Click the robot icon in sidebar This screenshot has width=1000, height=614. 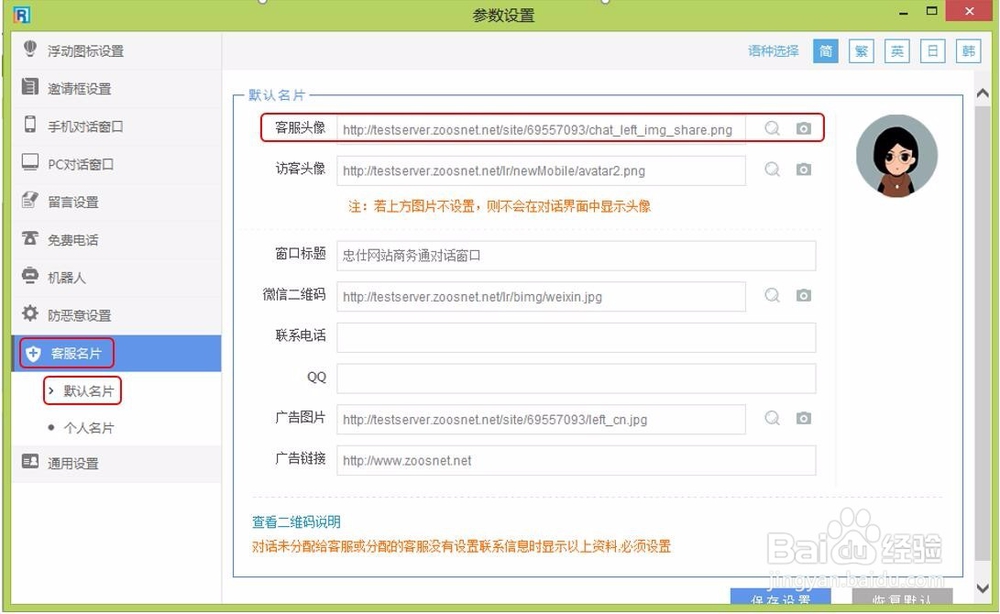click(x=30, y=275)
